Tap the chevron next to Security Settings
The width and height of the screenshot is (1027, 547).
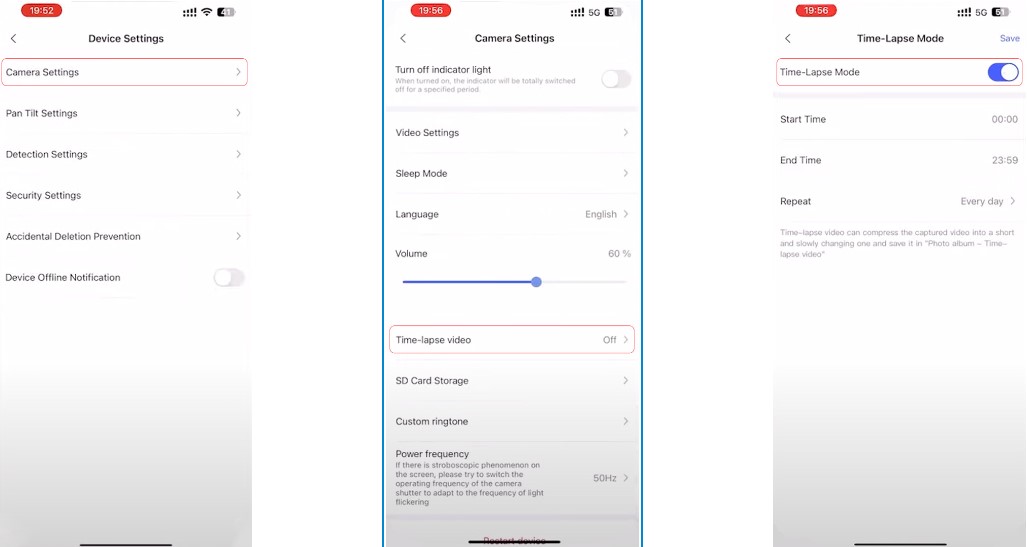[x=238, y=195]
